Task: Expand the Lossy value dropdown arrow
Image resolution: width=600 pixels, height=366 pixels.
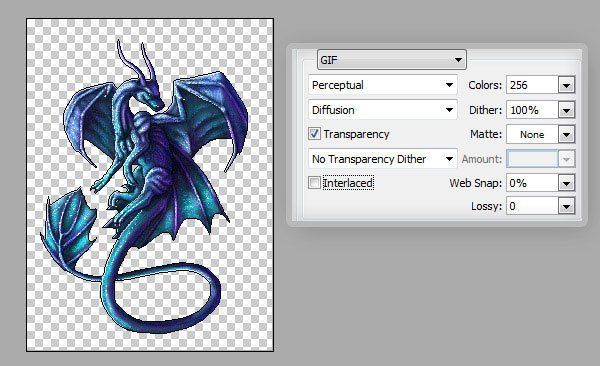Action: pos(566,207)
